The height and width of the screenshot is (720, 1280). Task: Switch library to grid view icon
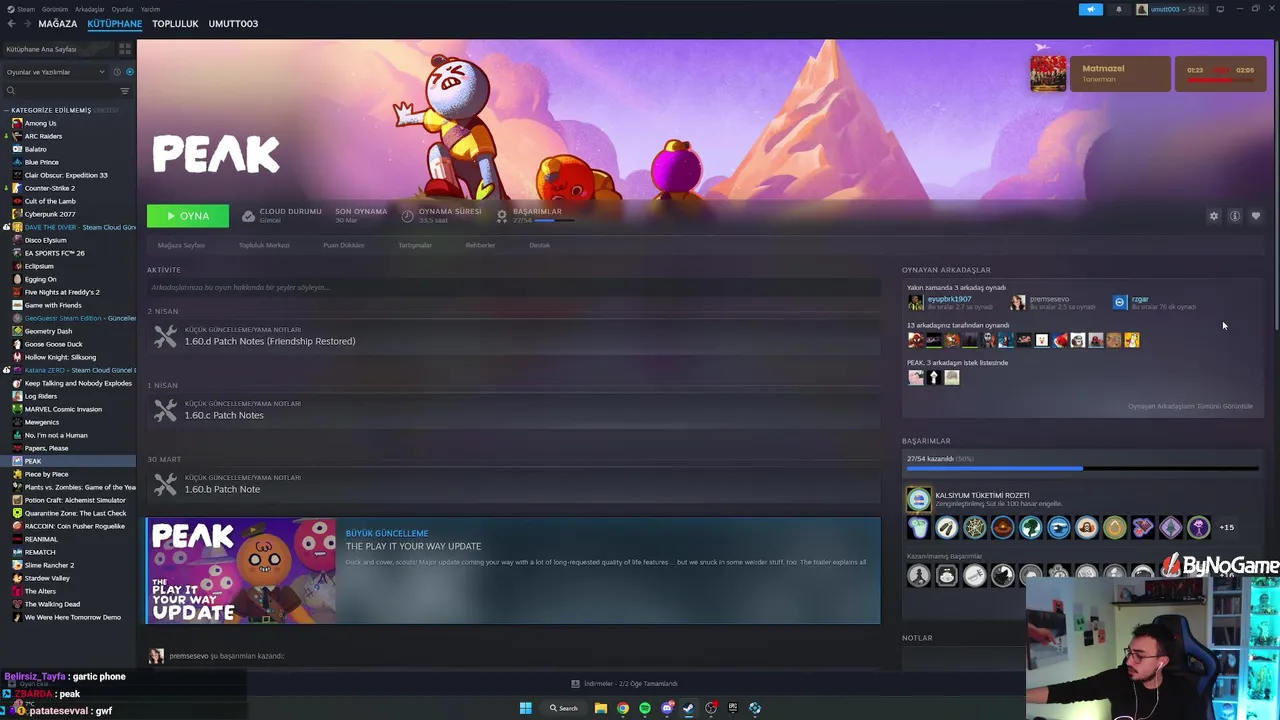pyautogui.click(x=125, y=49)
